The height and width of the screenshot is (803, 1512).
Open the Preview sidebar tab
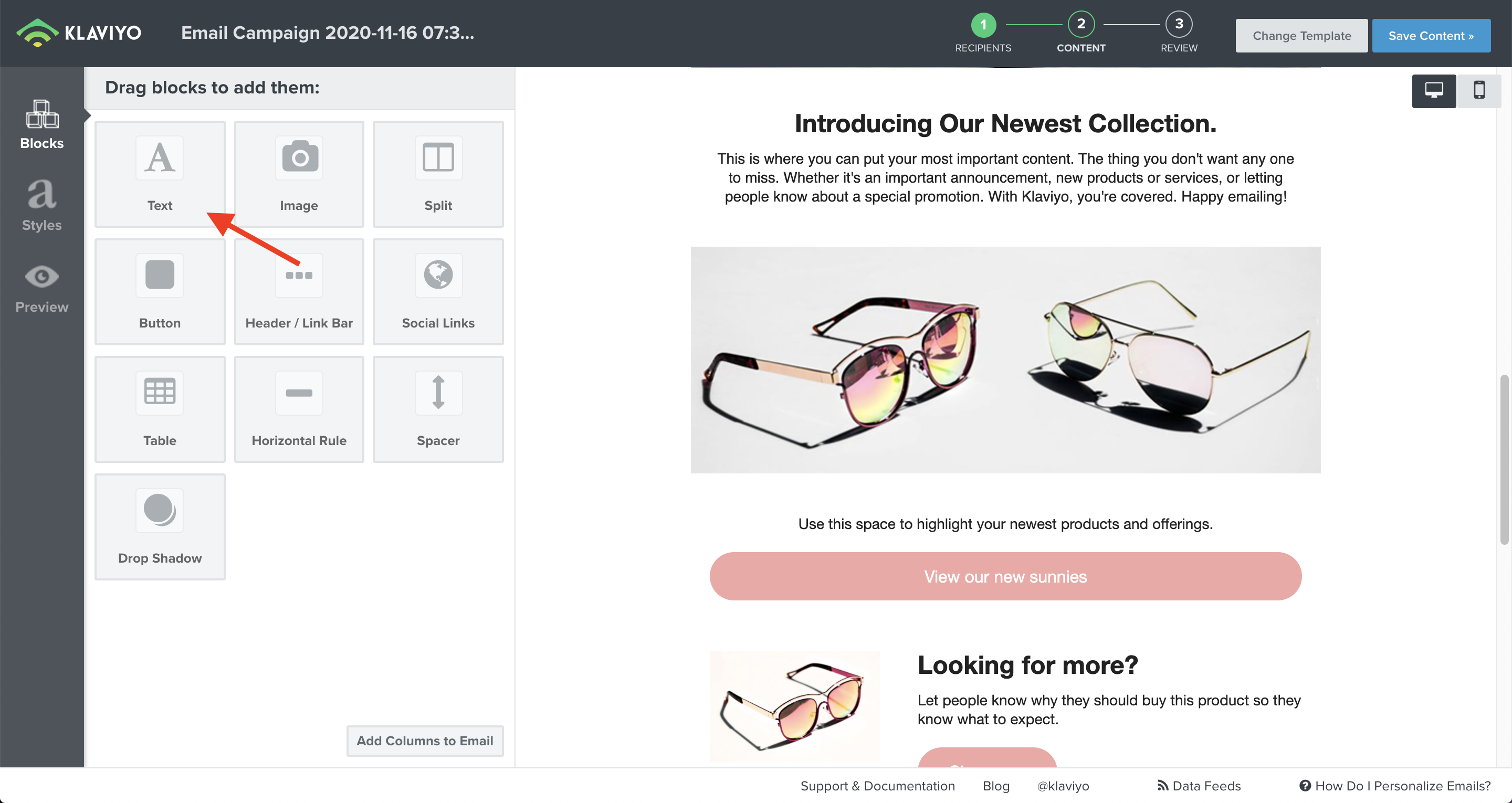[x=41, y=289]
